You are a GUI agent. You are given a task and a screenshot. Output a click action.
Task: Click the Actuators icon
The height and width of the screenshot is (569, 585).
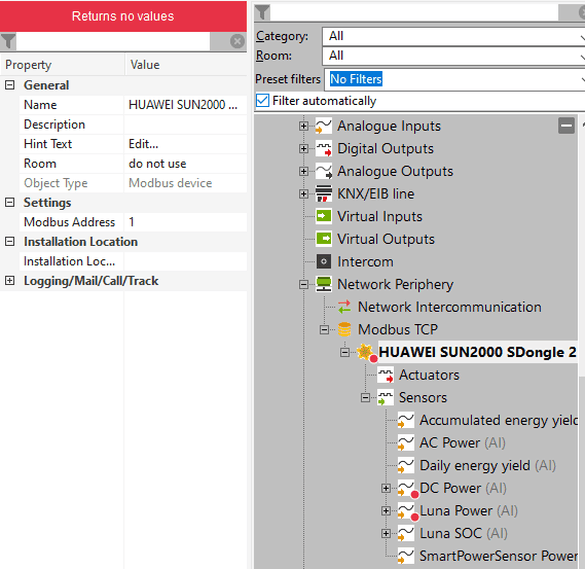[x=385, y=375]
